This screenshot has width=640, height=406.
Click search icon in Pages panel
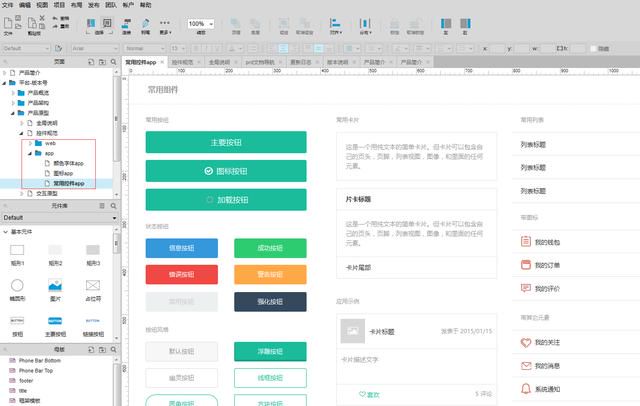(113, 62)
